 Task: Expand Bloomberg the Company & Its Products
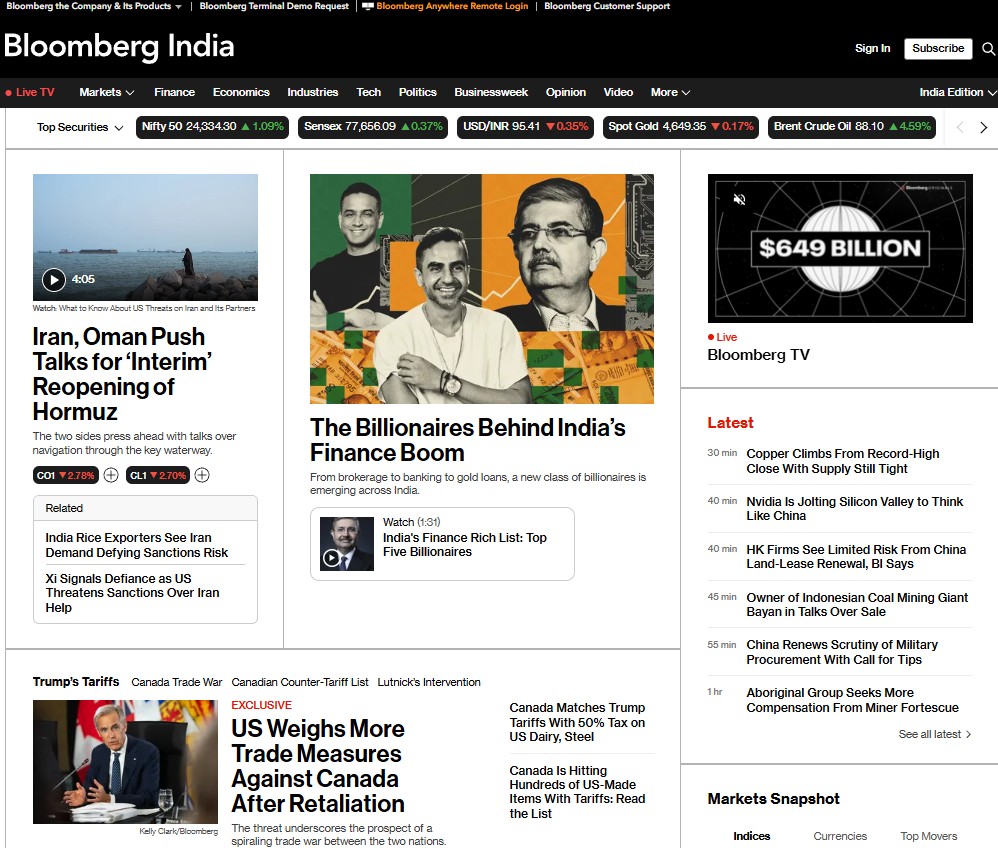pos(94,6)
